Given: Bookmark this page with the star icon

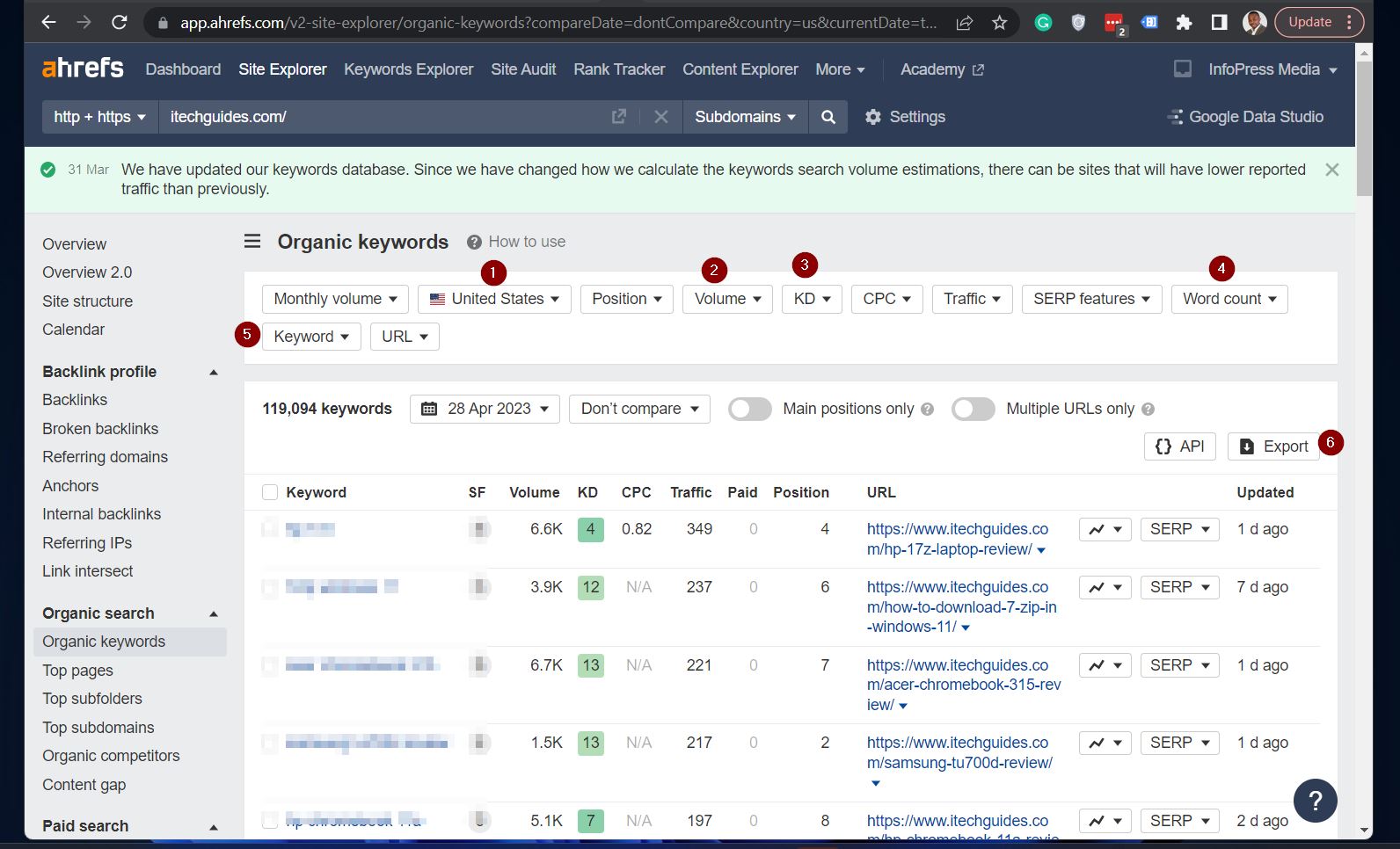Looking at the screenshot, I should [999, 23].
